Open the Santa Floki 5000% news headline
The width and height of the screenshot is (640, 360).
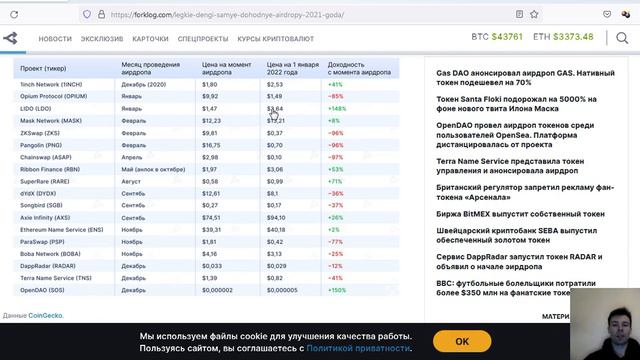coord(516,104)
